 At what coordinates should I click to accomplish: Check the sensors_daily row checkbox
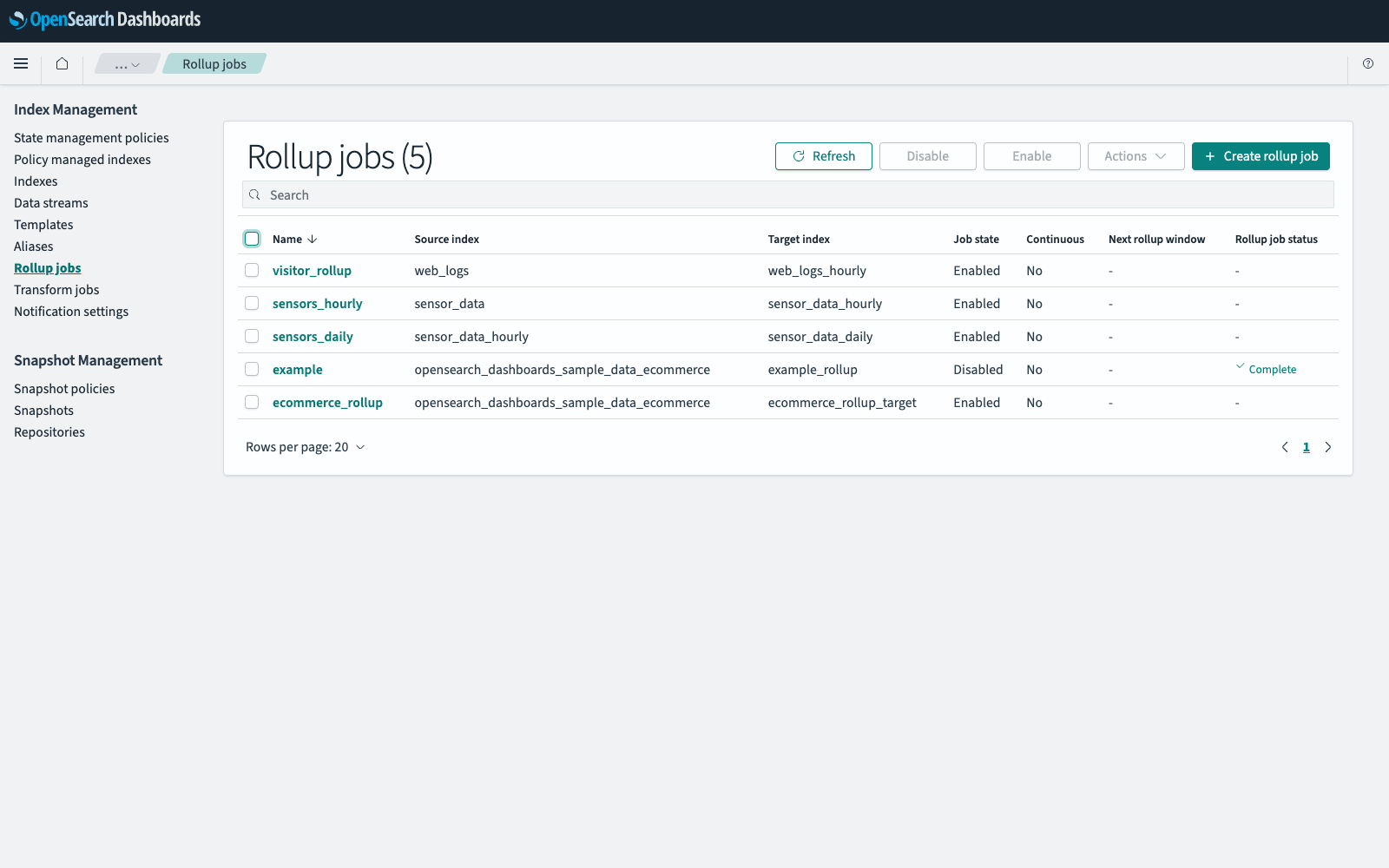point(252,336)
